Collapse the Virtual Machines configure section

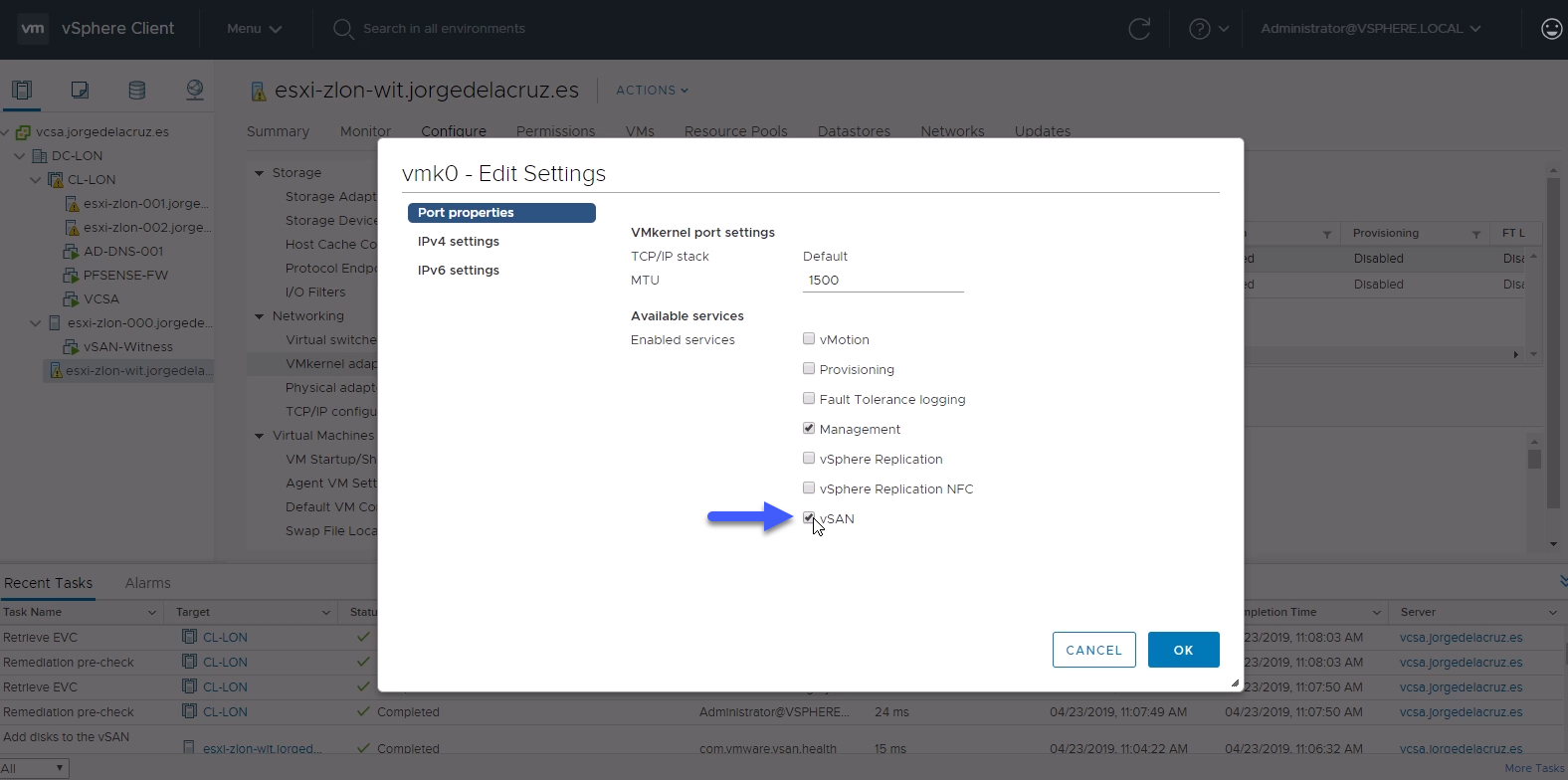[260, 436]
